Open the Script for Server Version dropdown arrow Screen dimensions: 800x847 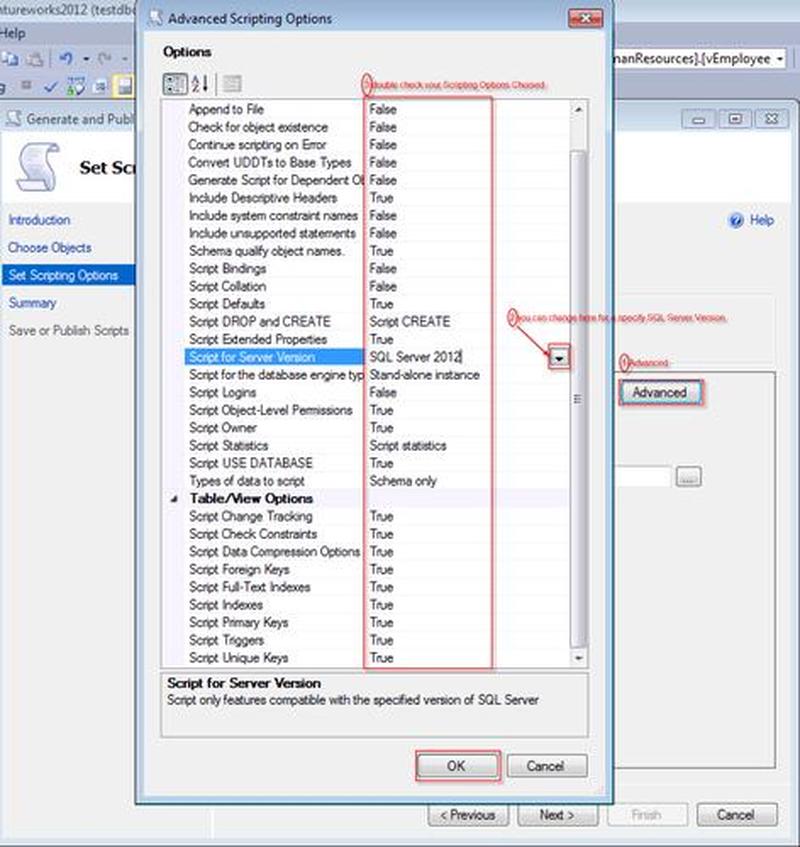(x=559, y=358)
